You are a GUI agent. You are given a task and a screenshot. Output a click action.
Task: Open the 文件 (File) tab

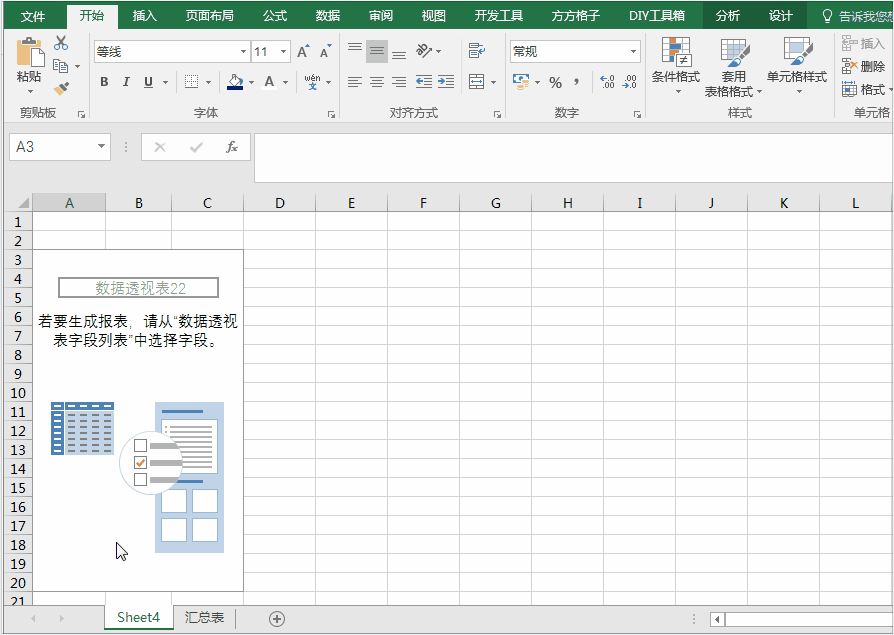[33, 16]
